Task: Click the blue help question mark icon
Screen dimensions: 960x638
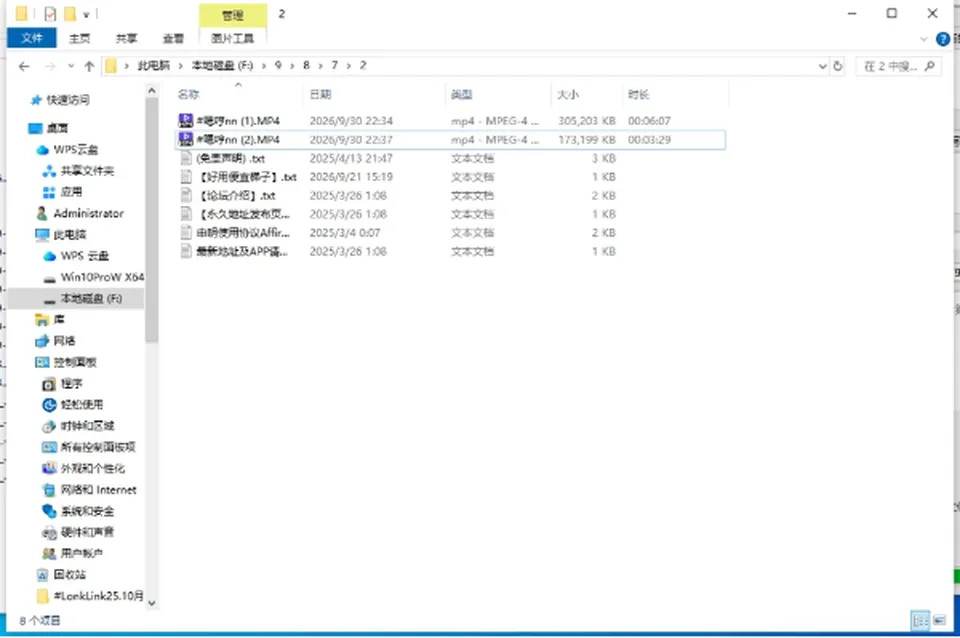Action: click(x=943, y=39)
